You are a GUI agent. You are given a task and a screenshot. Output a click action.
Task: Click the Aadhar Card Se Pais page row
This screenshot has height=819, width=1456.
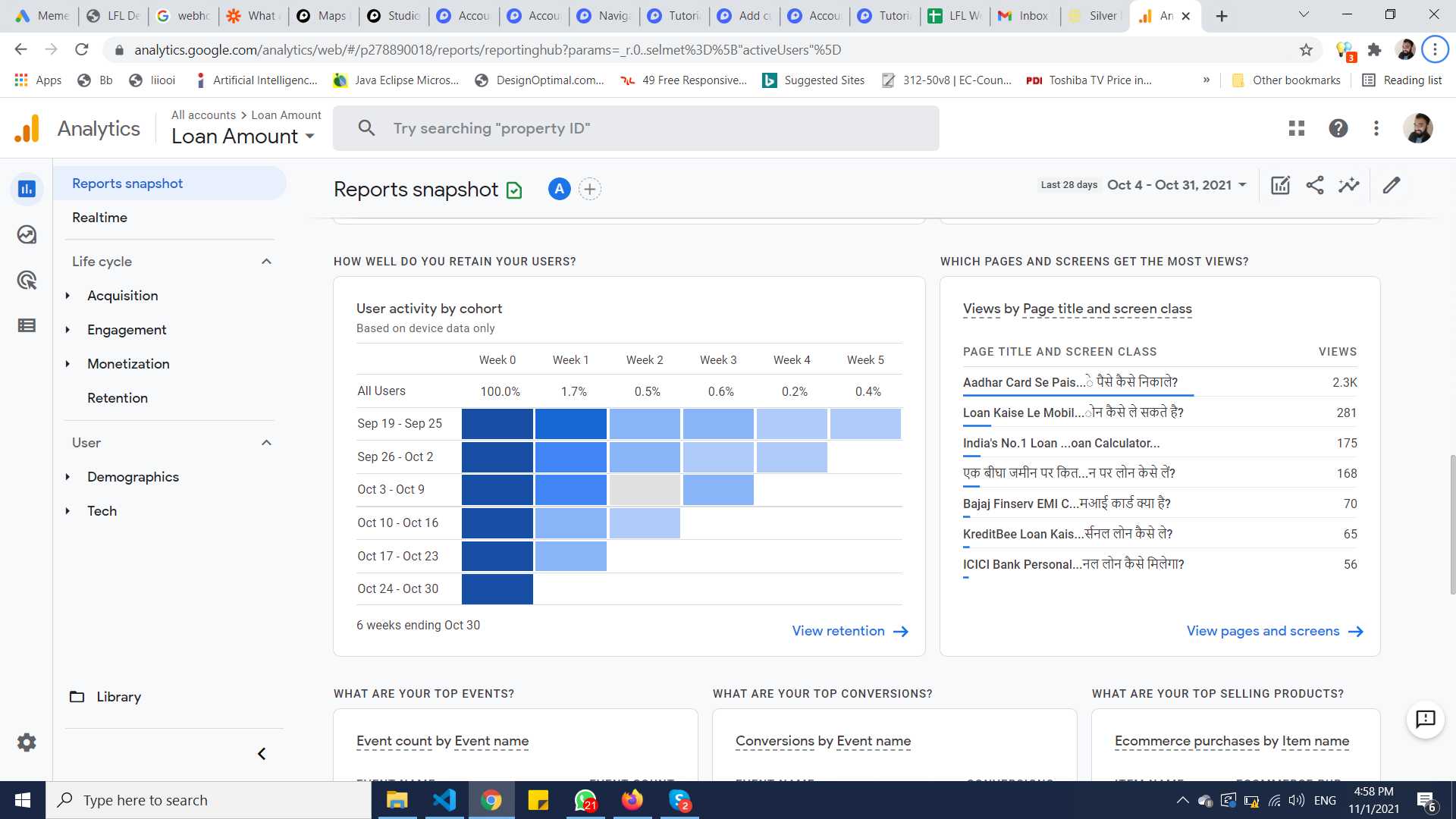1159,382
